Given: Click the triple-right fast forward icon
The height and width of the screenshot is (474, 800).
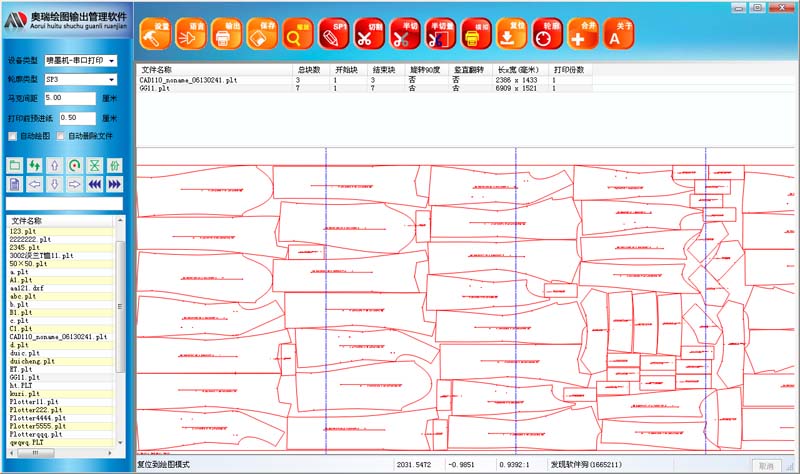Looking at the screenshot, I should point(114,184).
